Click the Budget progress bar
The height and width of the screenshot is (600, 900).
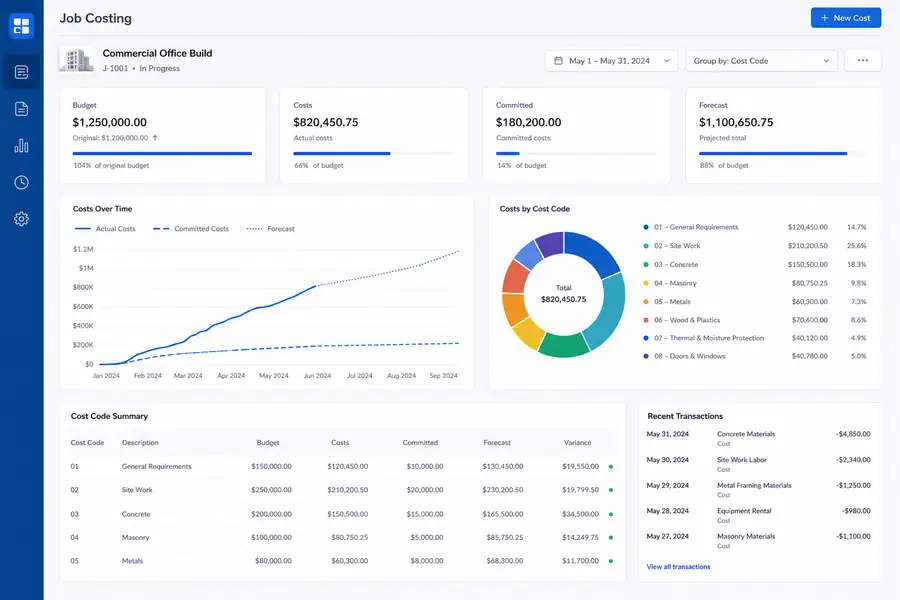click(x=162, y=153)
